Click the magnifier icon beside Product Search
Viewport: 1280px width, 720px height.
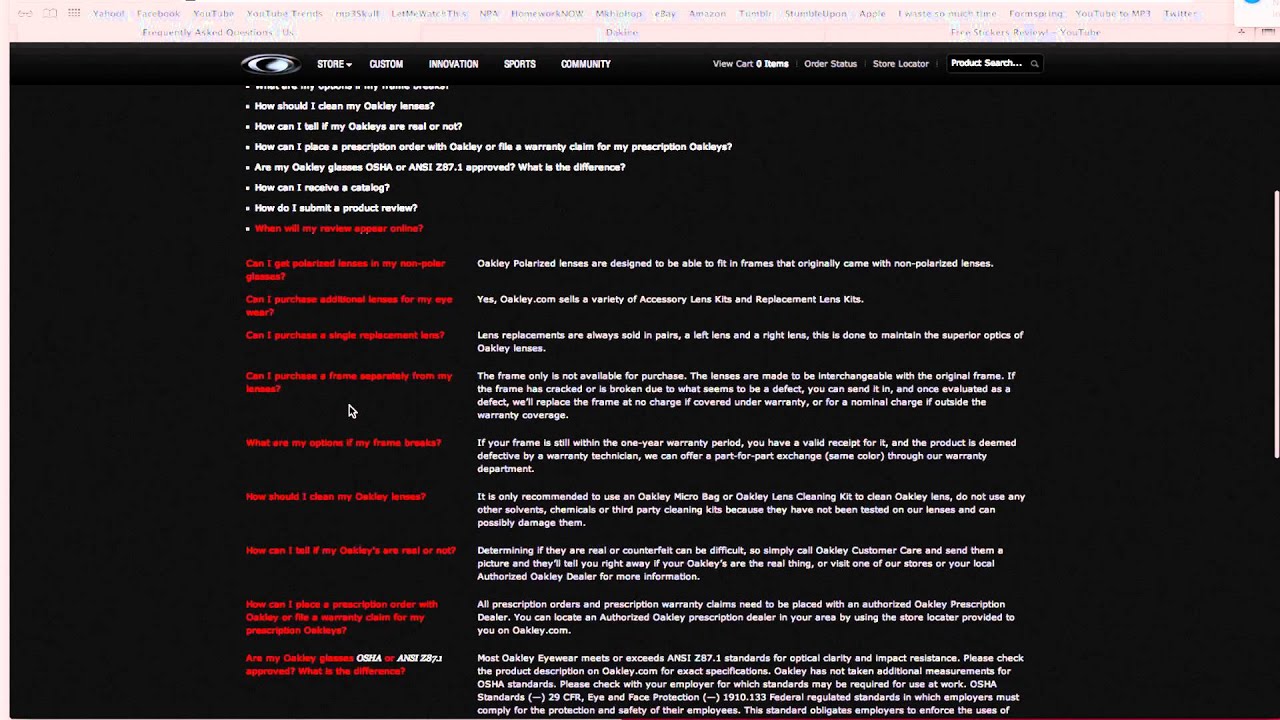coord(1035,64)
